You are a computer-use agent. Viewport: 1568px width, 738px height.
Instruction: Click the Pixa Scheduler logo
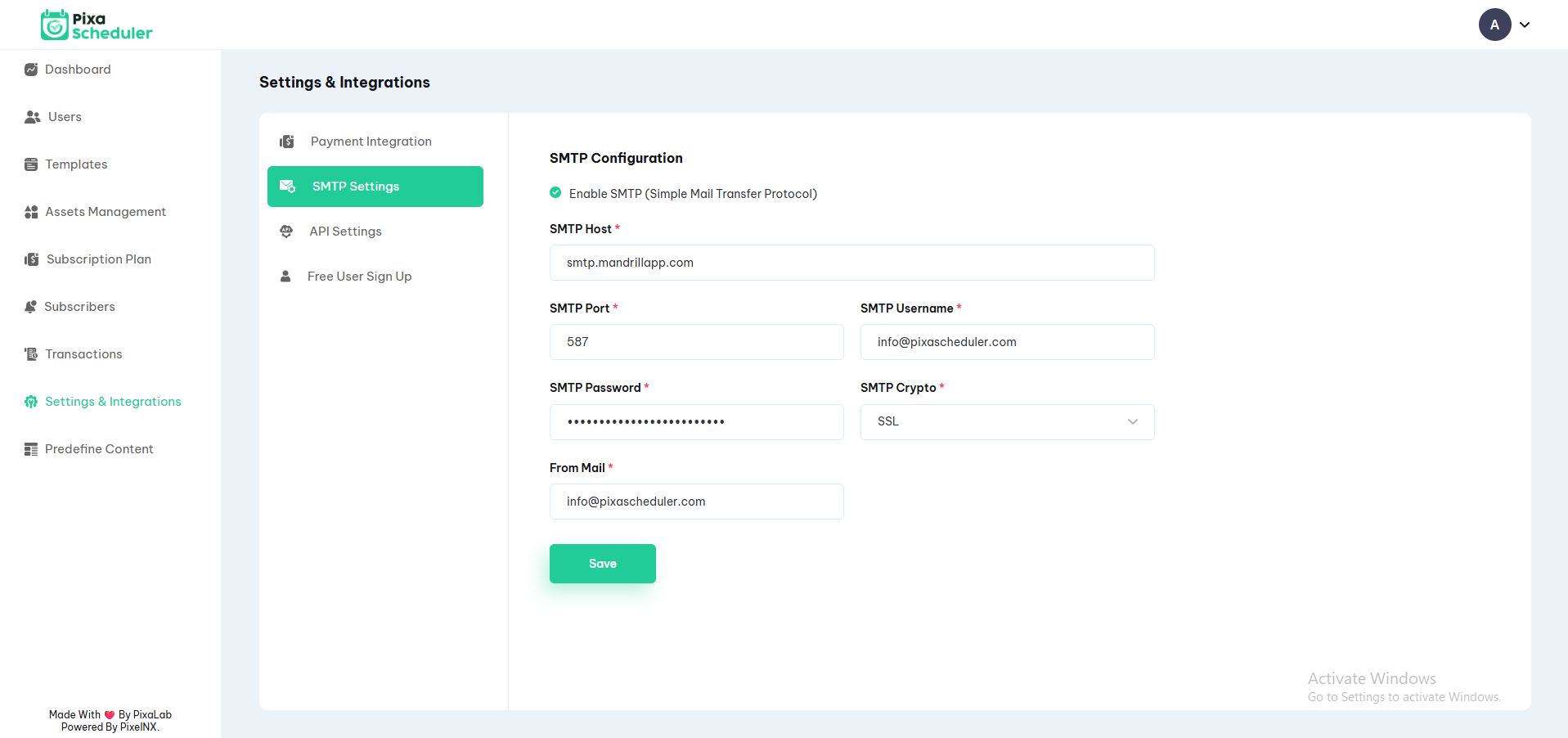click(97, 25)
